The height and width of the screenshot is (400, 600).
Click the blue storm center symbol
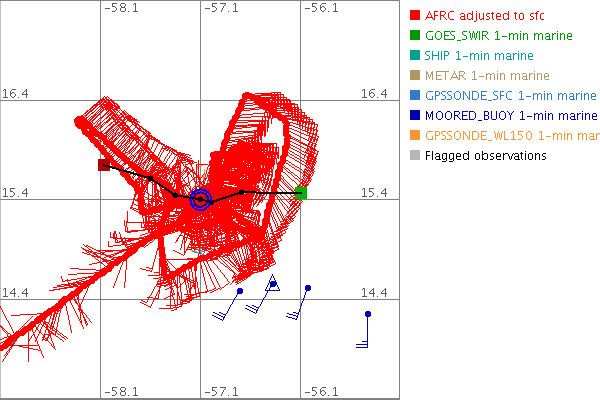[x=201, y=200]
